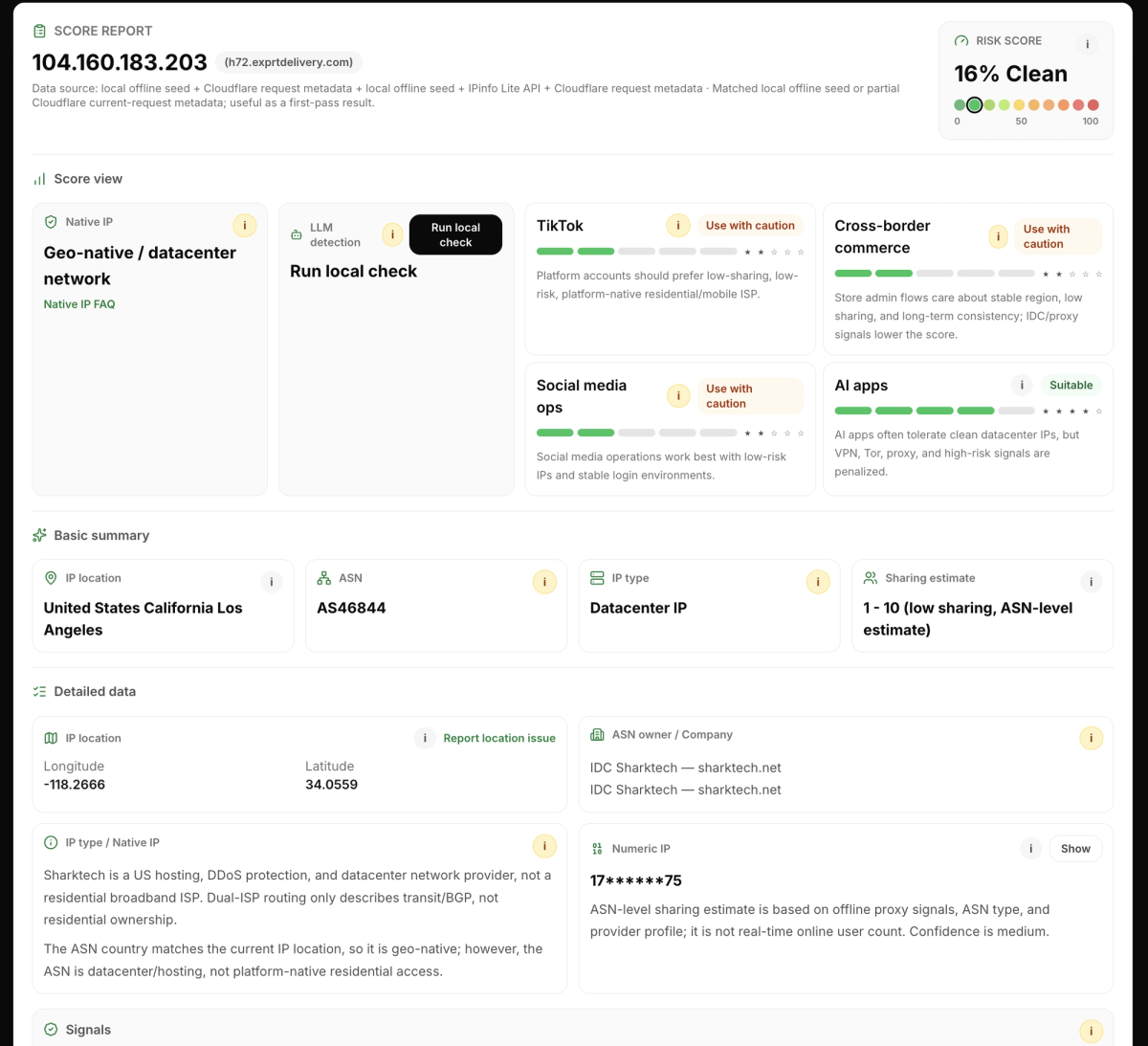Click the Signals check-circle icon
1148x1046 pixels.
51,1030
